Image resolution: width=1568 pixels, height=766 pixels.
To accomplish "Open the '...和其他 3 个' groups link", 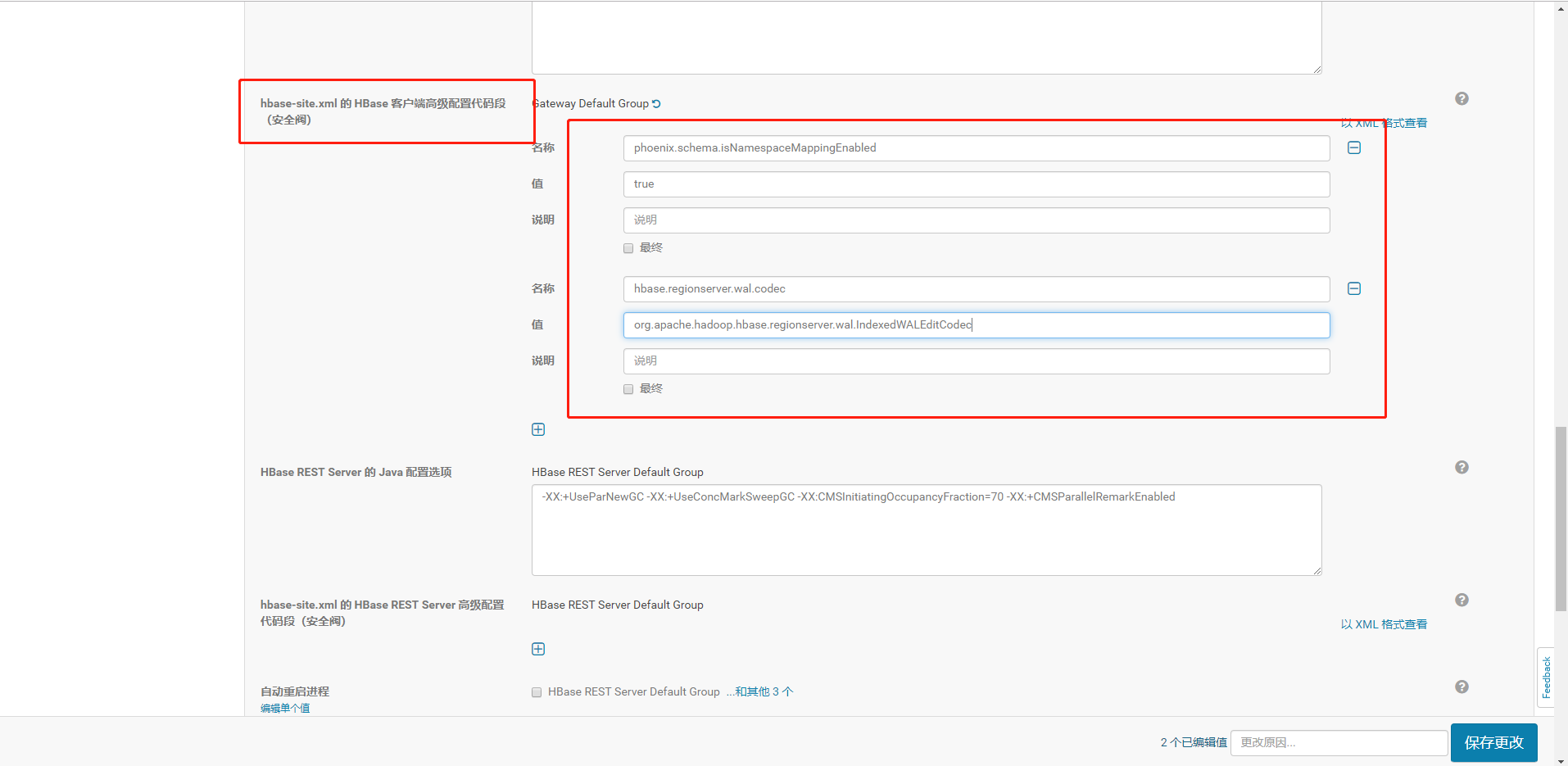I will click(x=759, y=691).
